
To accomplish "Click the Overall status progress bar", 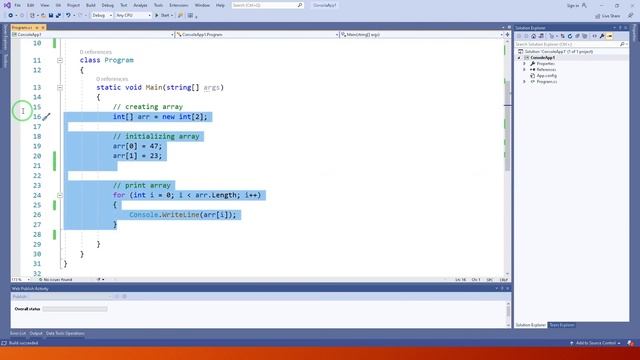I will 75,309.
